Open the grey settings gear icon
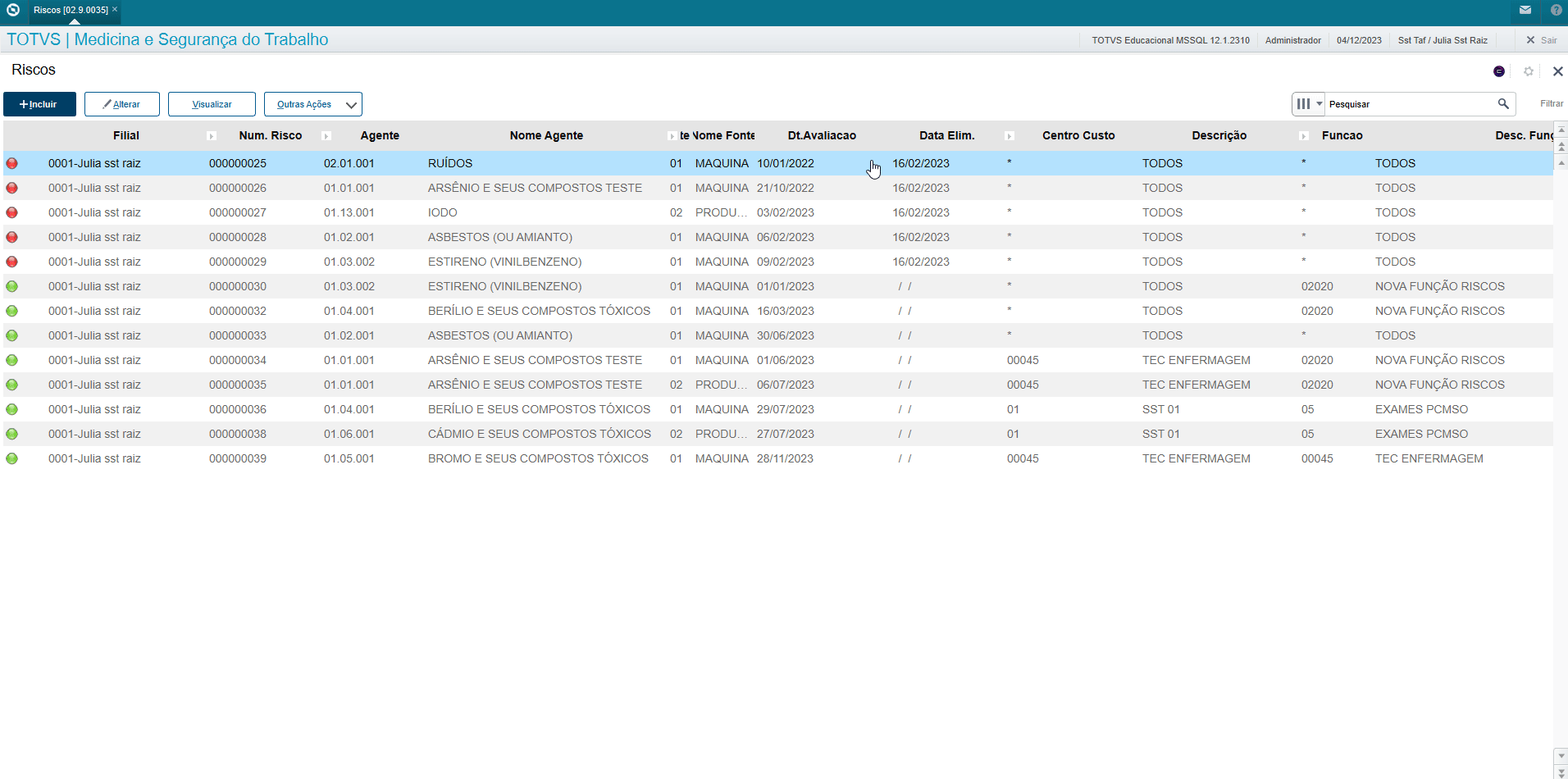The image size is (1568, 779). (1529, 71)
